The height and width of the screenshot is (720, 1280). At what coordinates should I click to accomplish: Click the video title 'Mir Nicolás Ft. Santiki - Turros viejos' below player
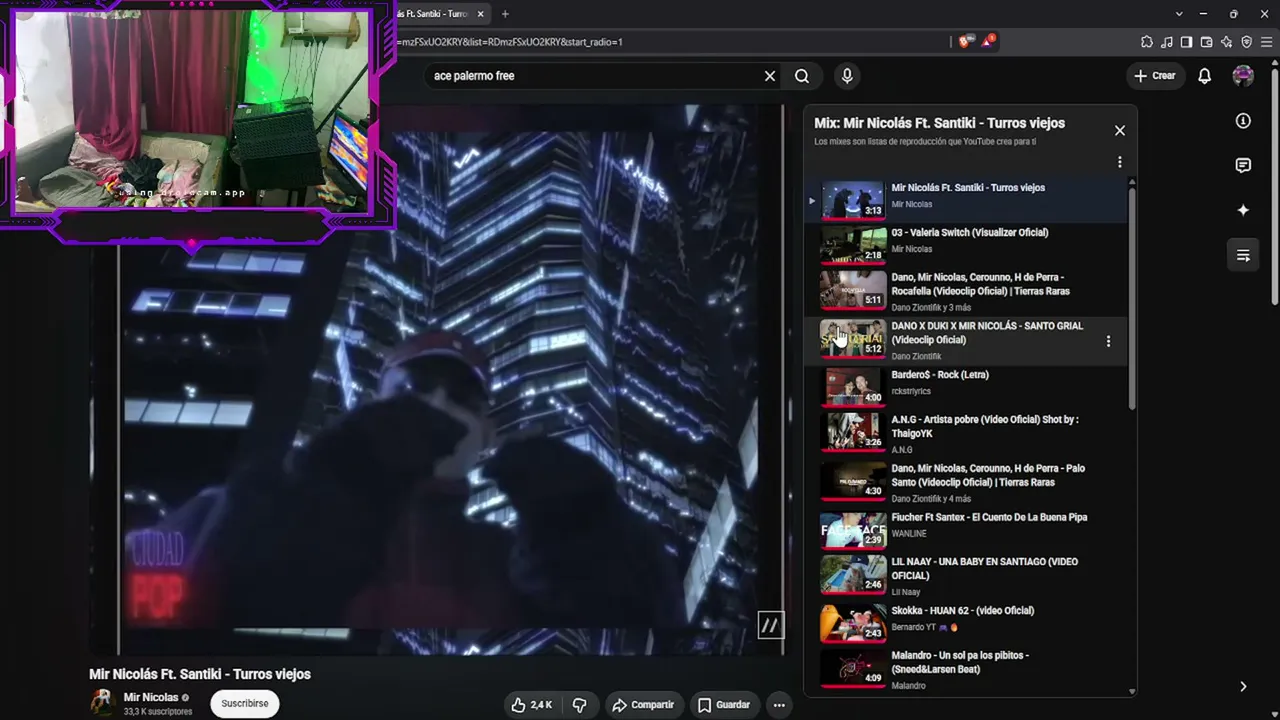(x=200, y=674)
